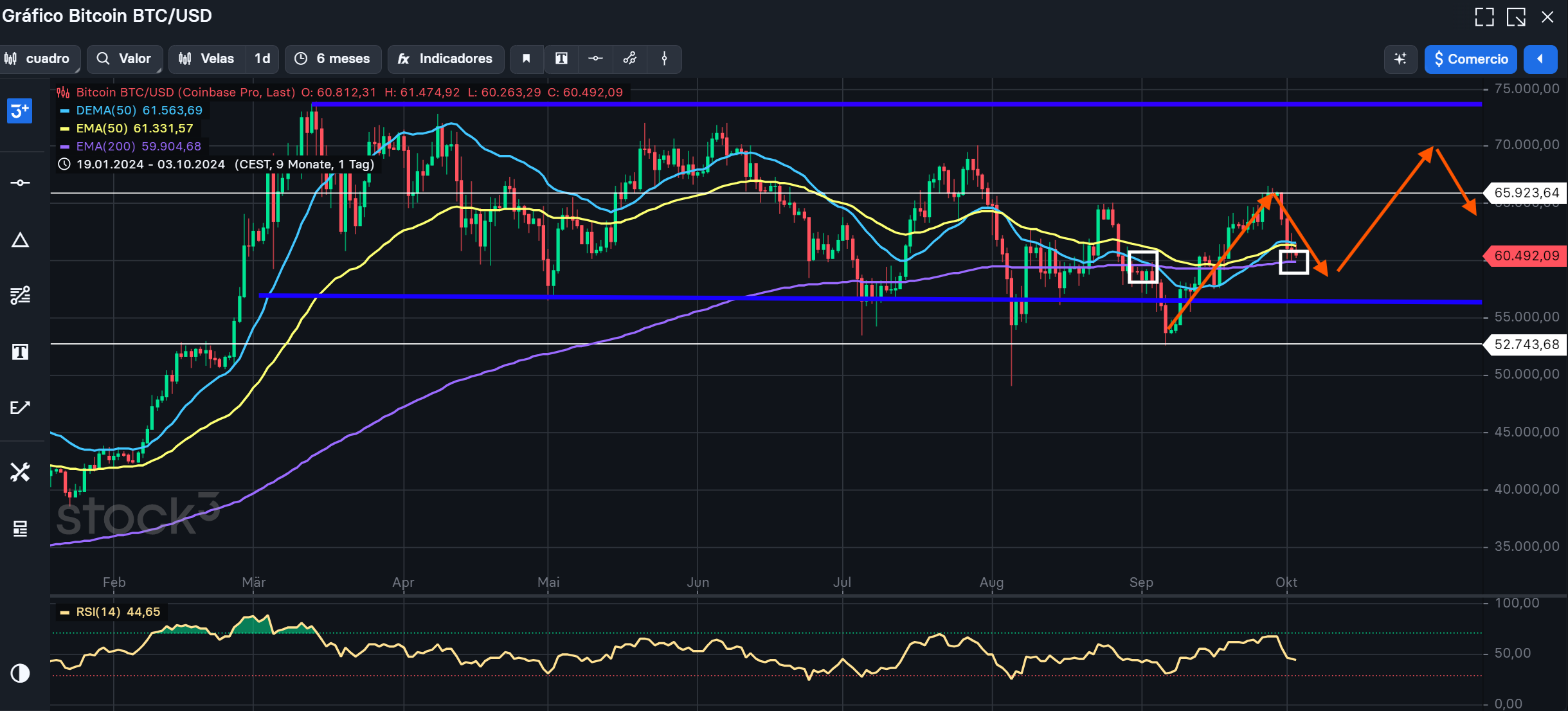Click the sparkle icon next to Comercio
The width and height of the screenshot is (1568, 711).
pyautogui.click(x=1400, y=59)
